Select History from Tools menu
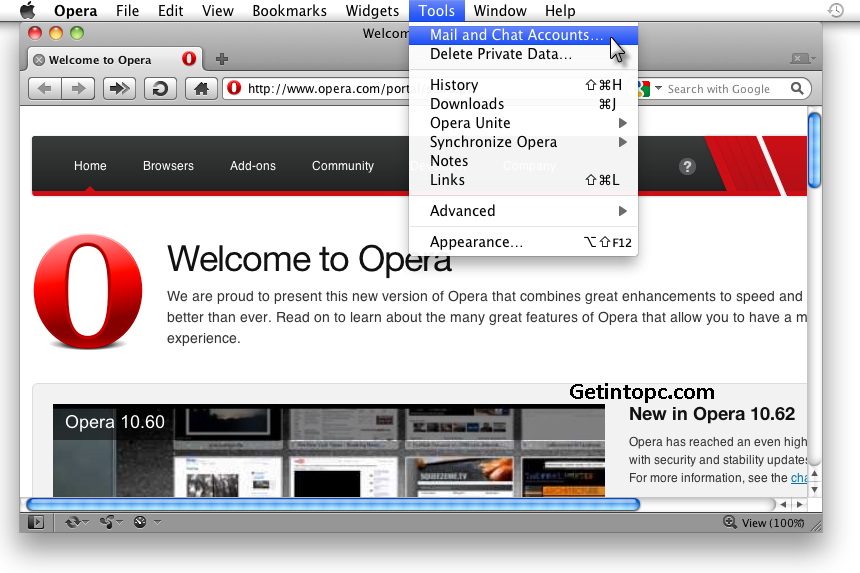Image resolution: width=860 pixels, height=573 pixels. (523, 85)
